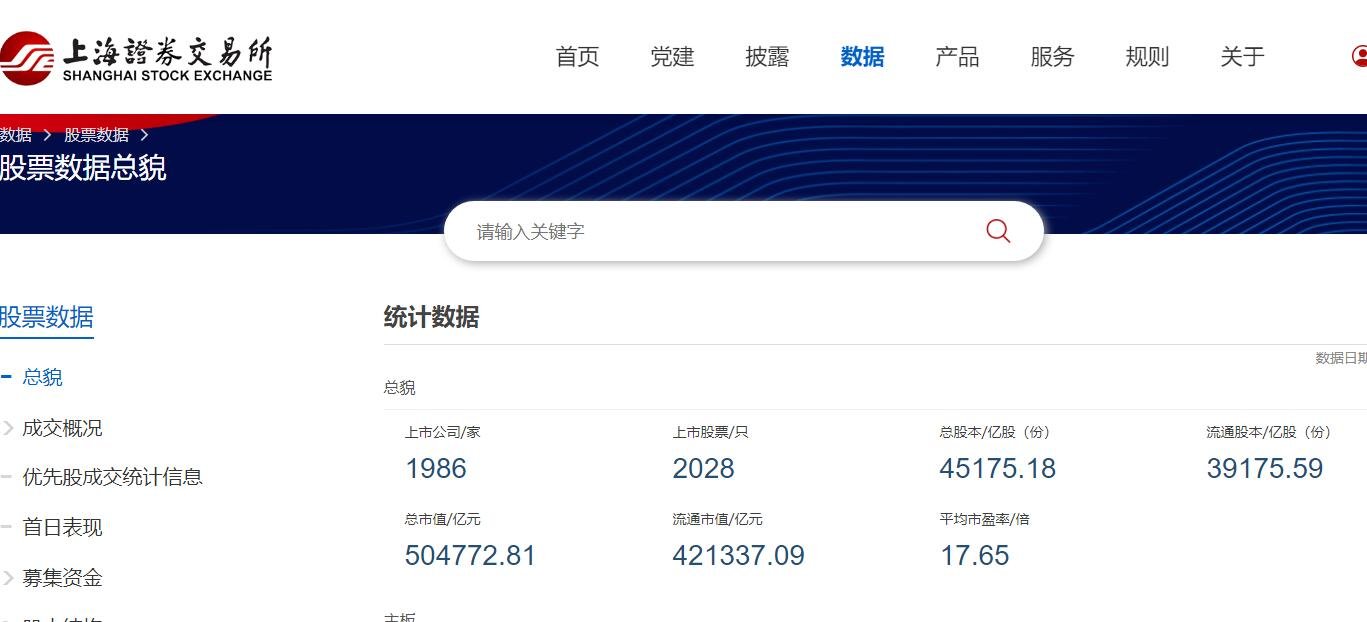Viewport: 1367px width, 622px height.
Task: Click the red search magnifier icon
Action: tap(997, 230)
